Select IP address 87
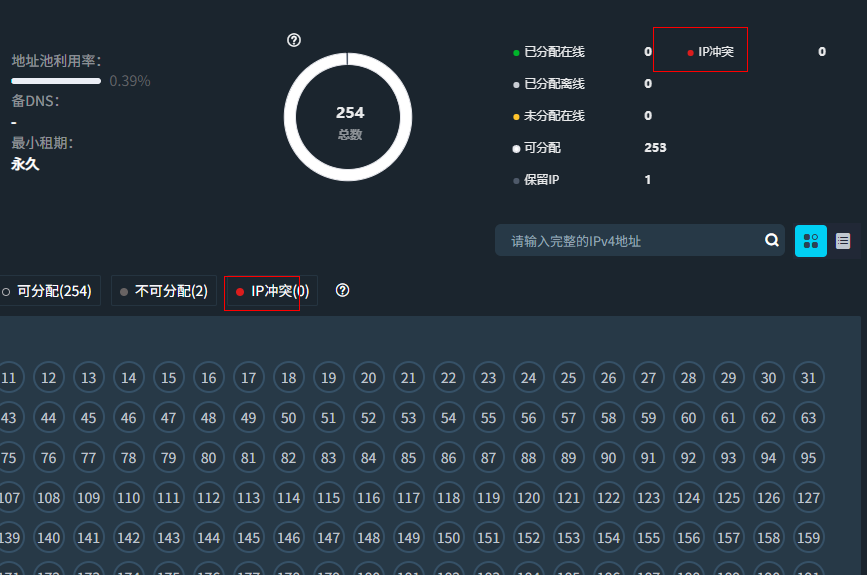This screenshot has width=867, height=575. click(x=488, y=458)
